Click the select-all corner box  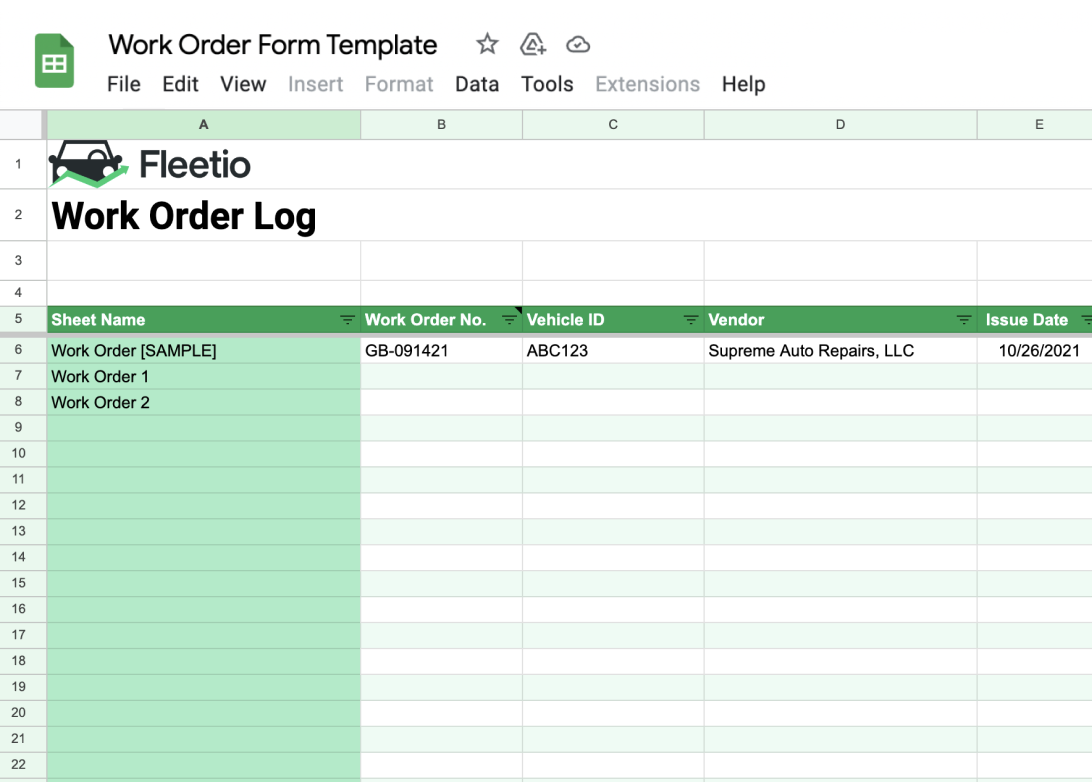23,125
